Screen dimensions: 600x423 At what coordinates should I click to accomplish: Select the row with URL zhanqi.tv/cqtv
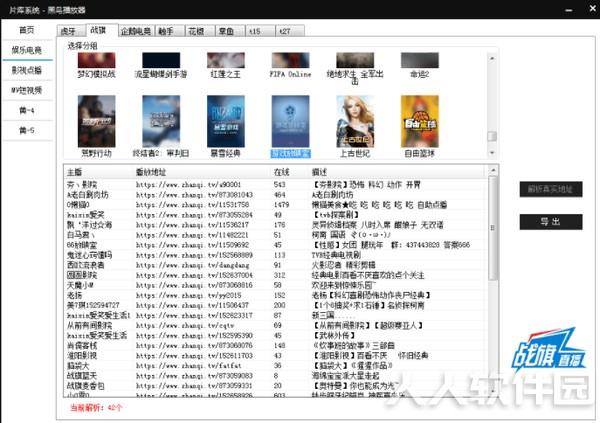[276, 325]
